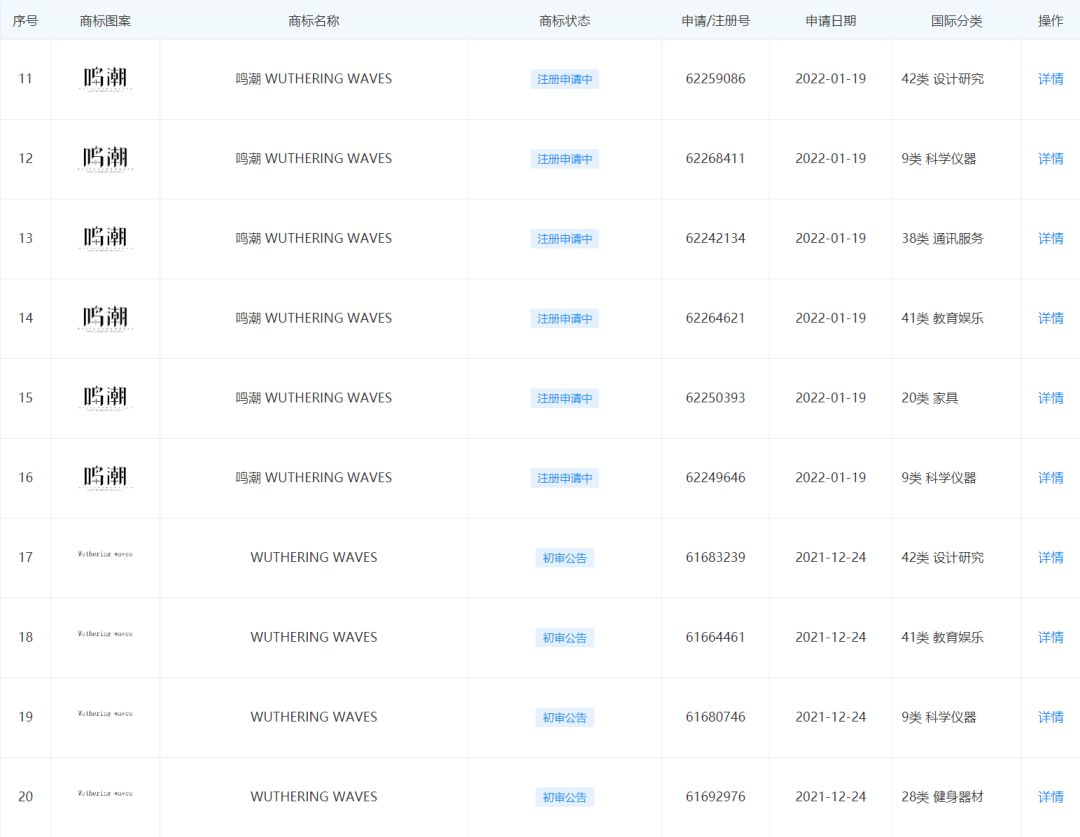Open 详情 link for application 62242134
Viewport: 1080px width, 837px height.
click(x=1050, y=238)
